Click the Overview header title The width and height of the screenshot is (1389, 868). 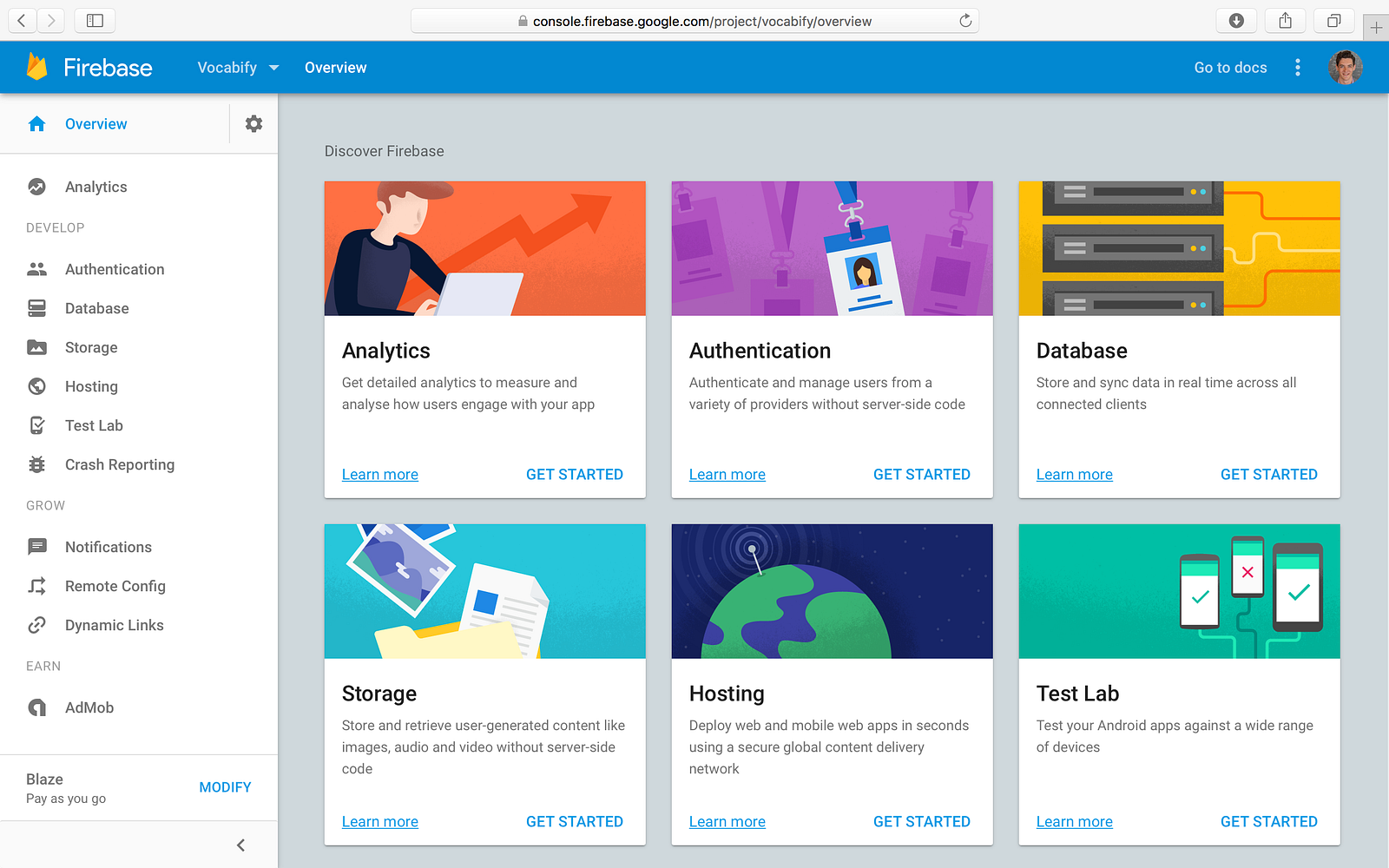click(x=335, y=68)
